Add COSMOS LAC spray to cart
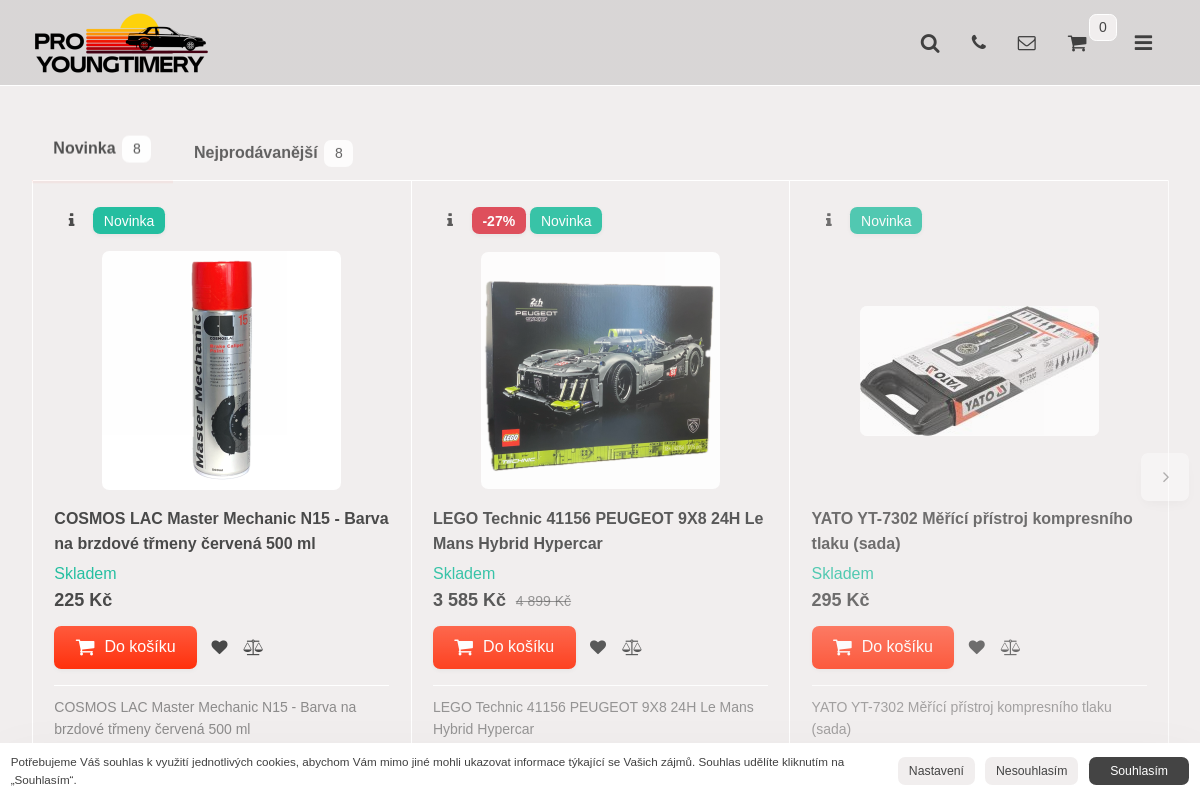Image resolution: width=1200 pixels, height=800 pixels. pos(125,647)
